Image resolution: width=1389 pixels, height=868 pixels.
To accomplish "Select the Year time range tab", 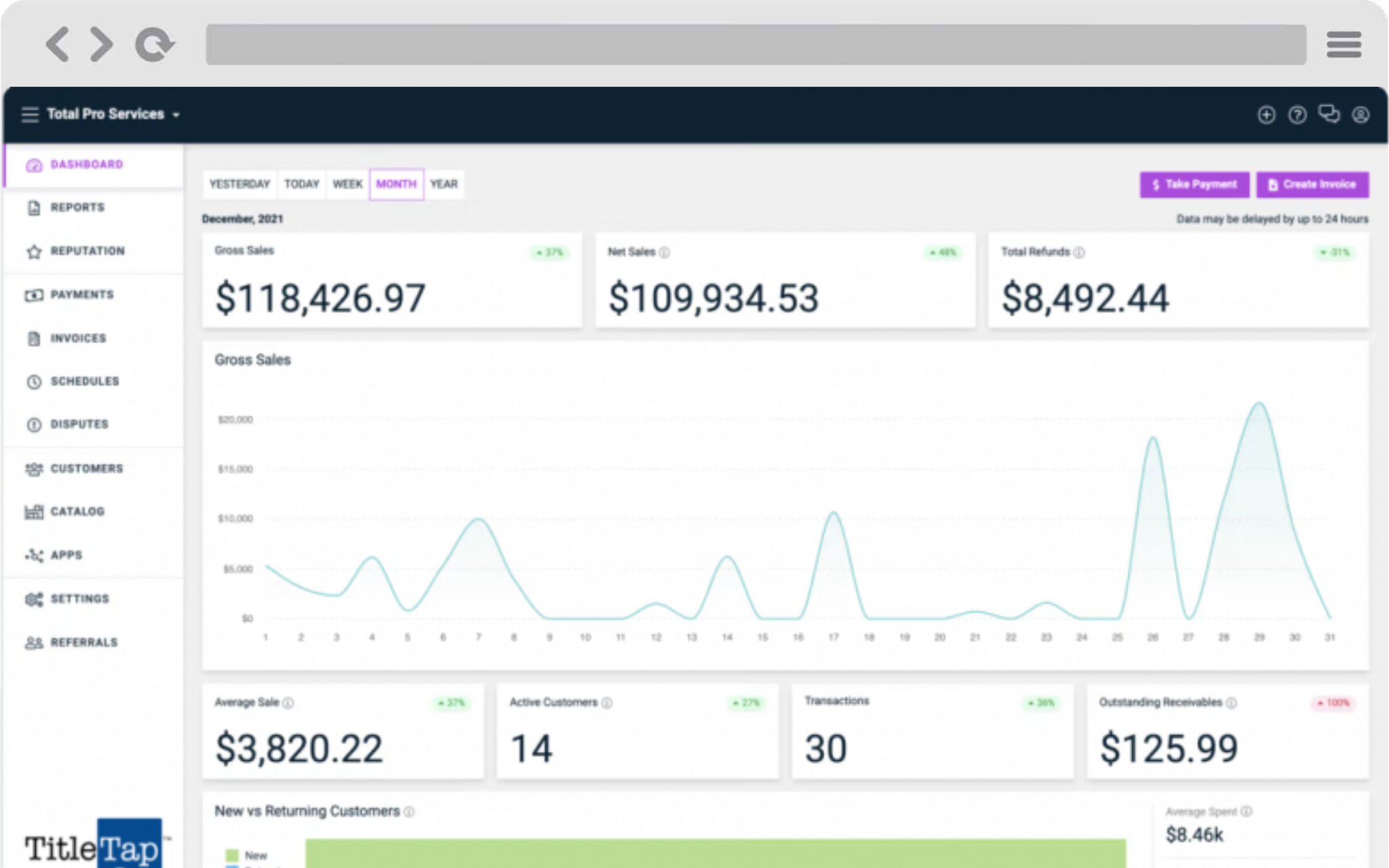I will click(444, 184).
